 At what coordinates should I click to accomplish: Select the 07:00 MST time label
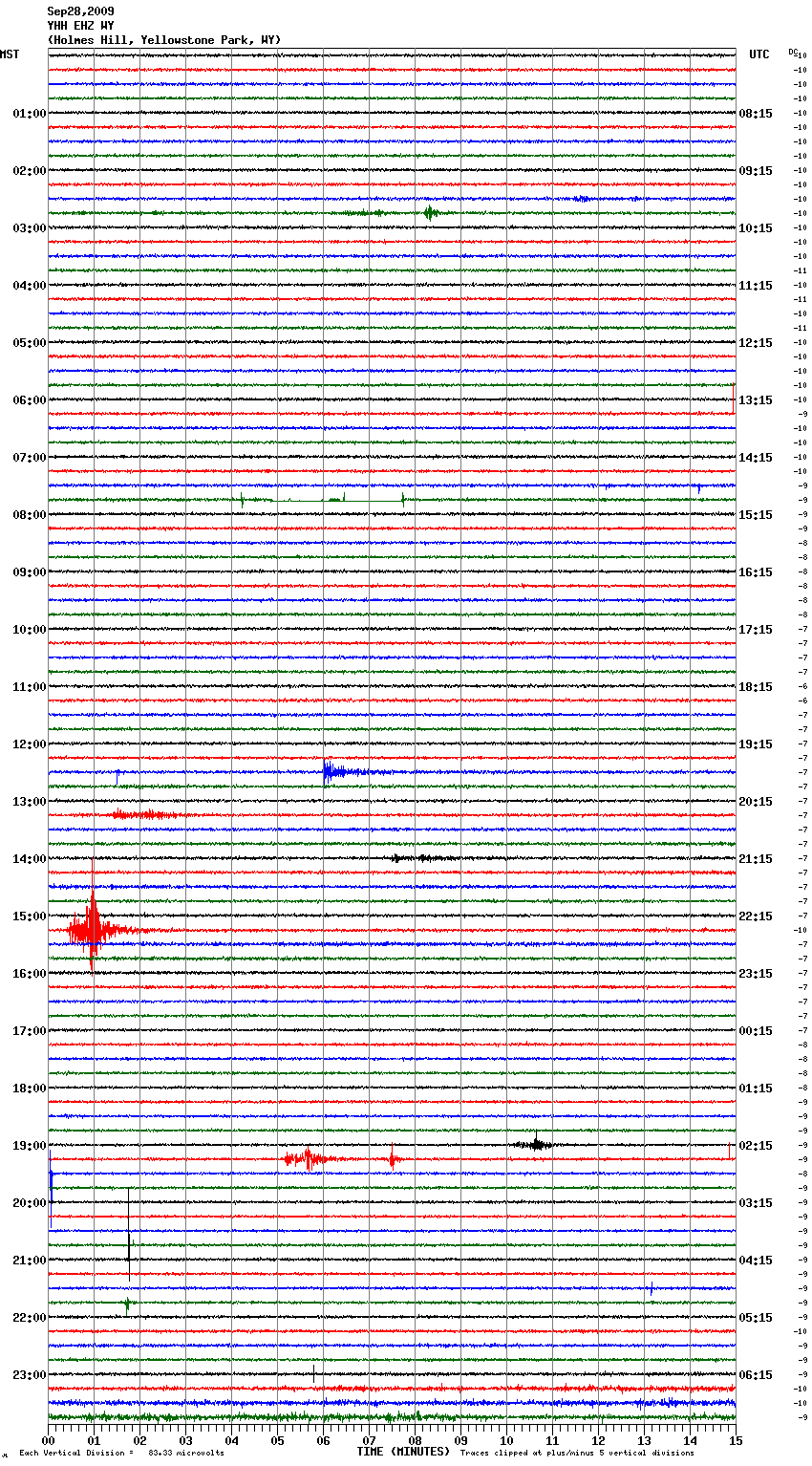point(30,458)
